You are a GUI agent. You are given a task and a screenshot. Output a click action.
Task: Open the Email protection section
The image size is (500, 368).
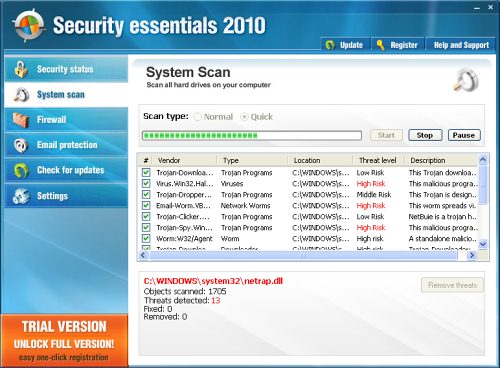pos(66,145)
